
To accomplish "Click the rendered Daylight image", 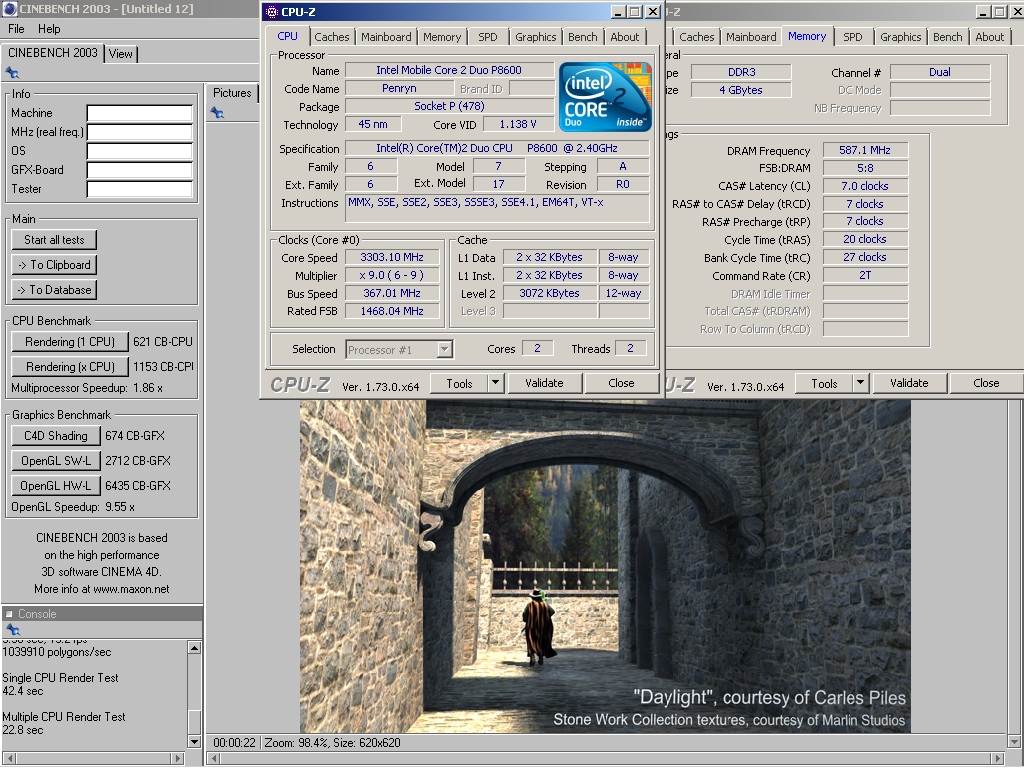I will (605, 566).
